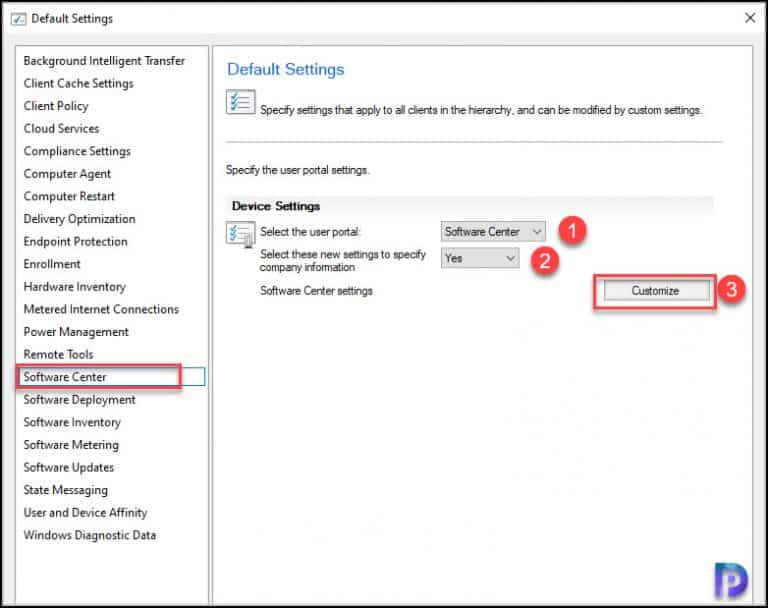768x608 pixels.
Task: Click the Device Settings checklist icon
Action: pyautogui.click(x=240, y=234)
